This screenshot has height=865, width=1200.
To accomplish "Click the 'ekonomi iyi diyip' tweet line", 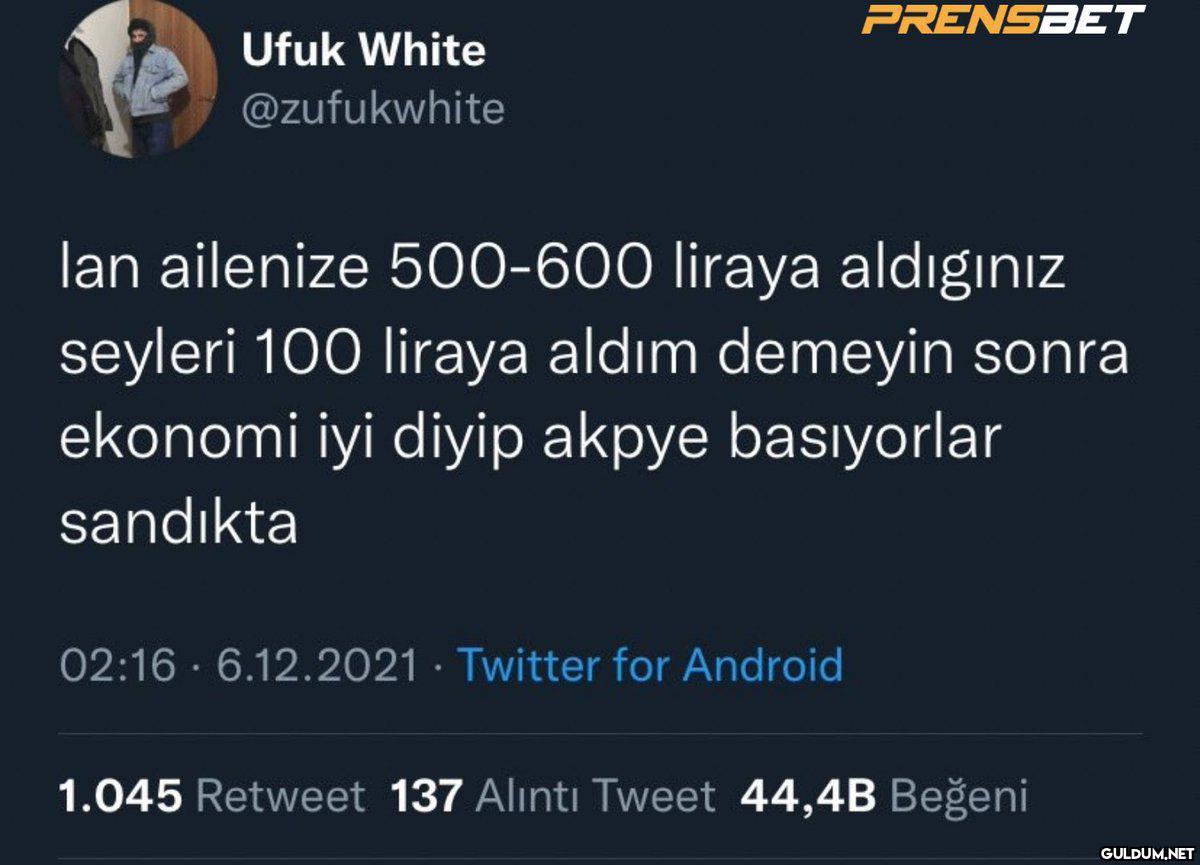I will tap(530, 442).
